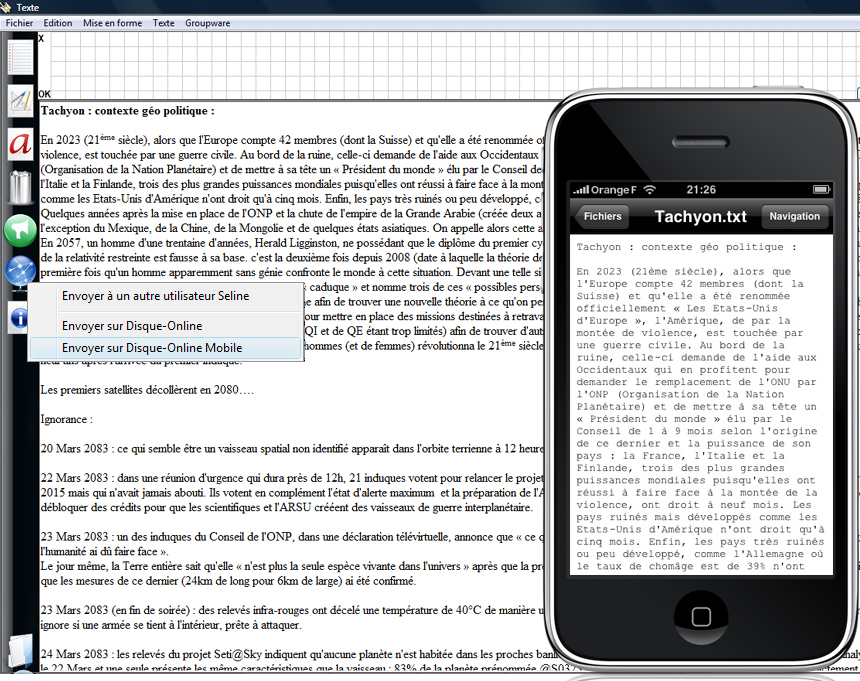860x681 pixels.
Task: Click the green megaphone icon
Action: point(20,229)
